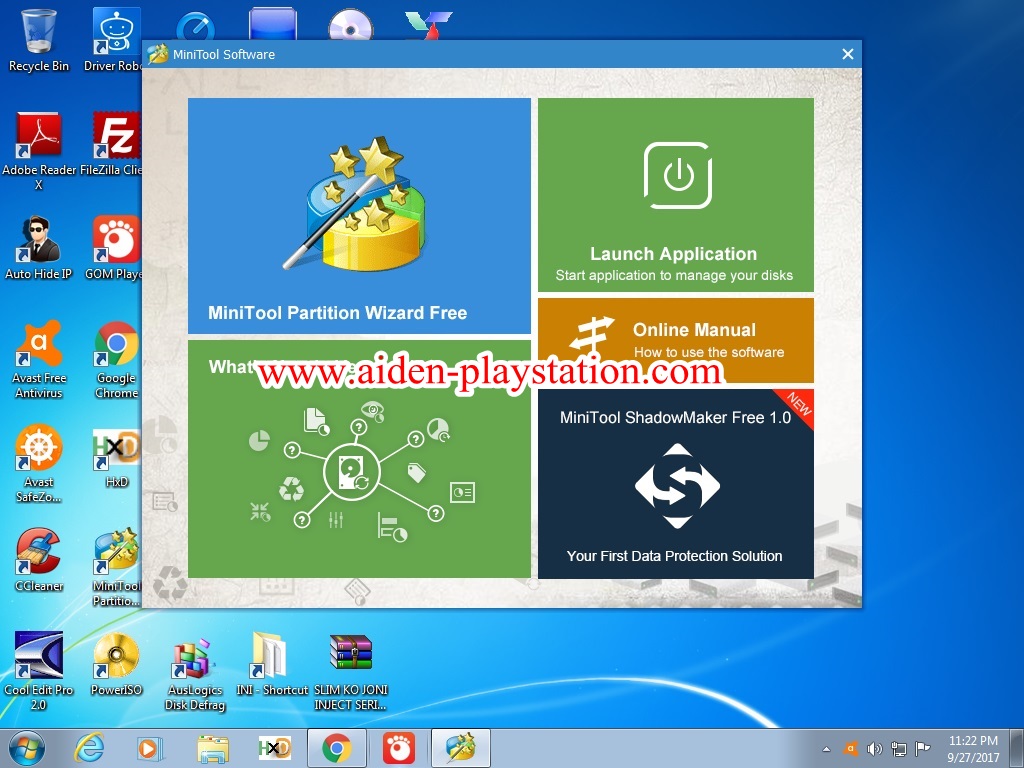Screen dimensions: 1024x768
Task: Open the volume control in system tray
Action: click(x=874, y=748)
